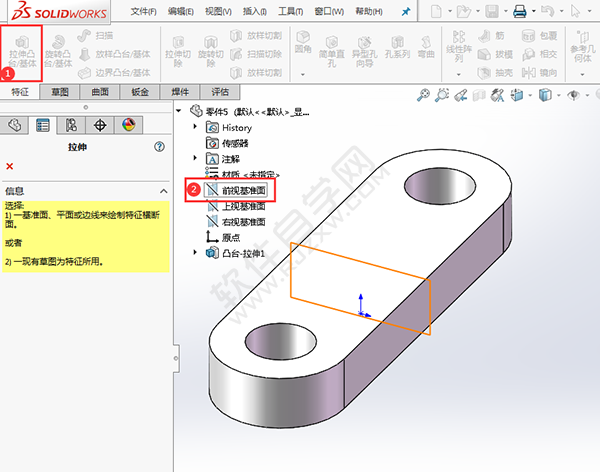600x472 pixels.
Task: Select the Mirror (镜向) tool
Action: (x=540, y=72)
